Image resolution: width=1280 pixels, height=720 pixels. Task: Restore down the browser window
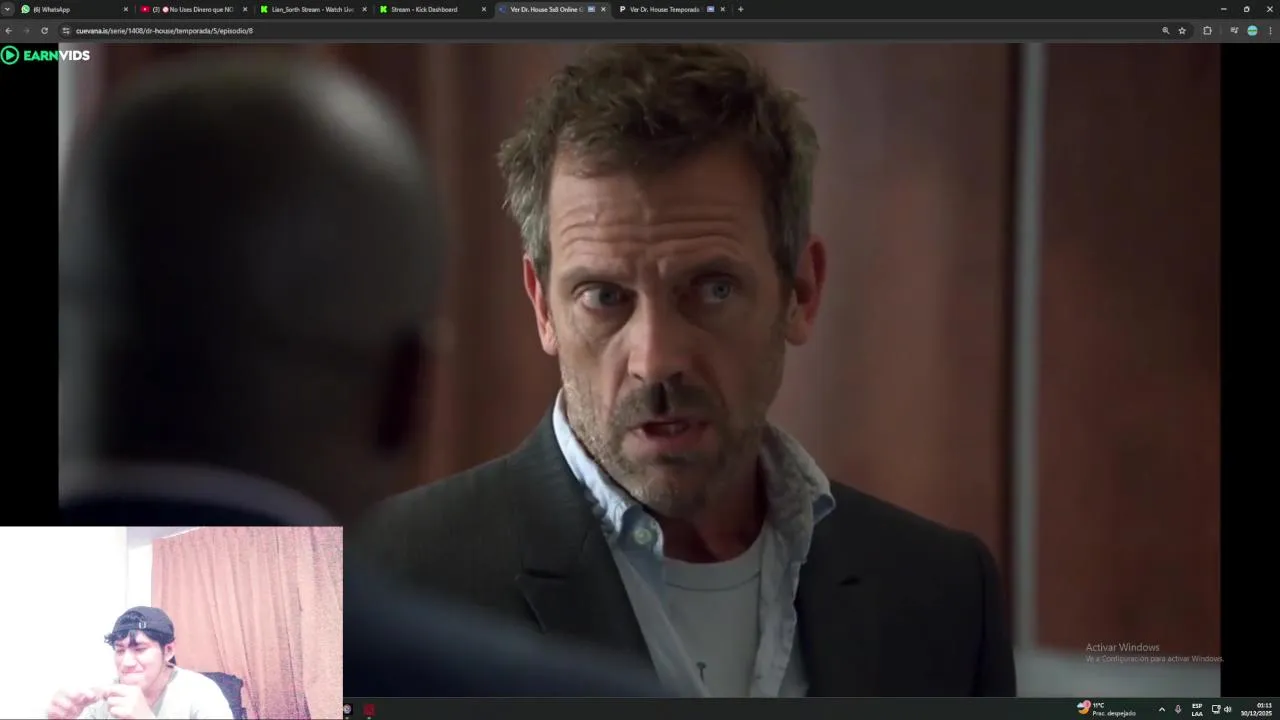click(x=1246, y=9)
